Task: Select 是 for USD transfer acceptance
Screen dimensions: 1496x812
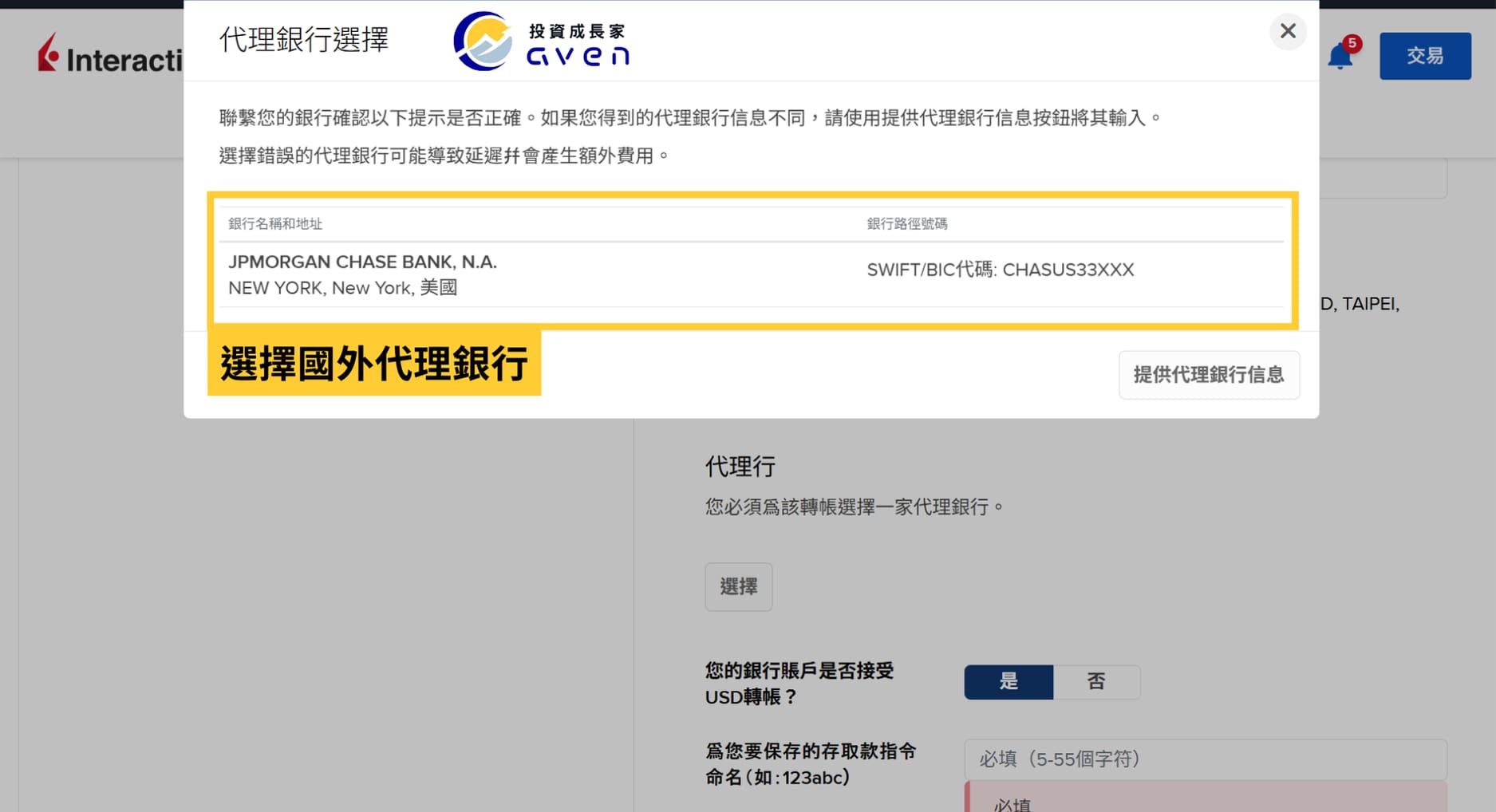Action: point(1009,682)
